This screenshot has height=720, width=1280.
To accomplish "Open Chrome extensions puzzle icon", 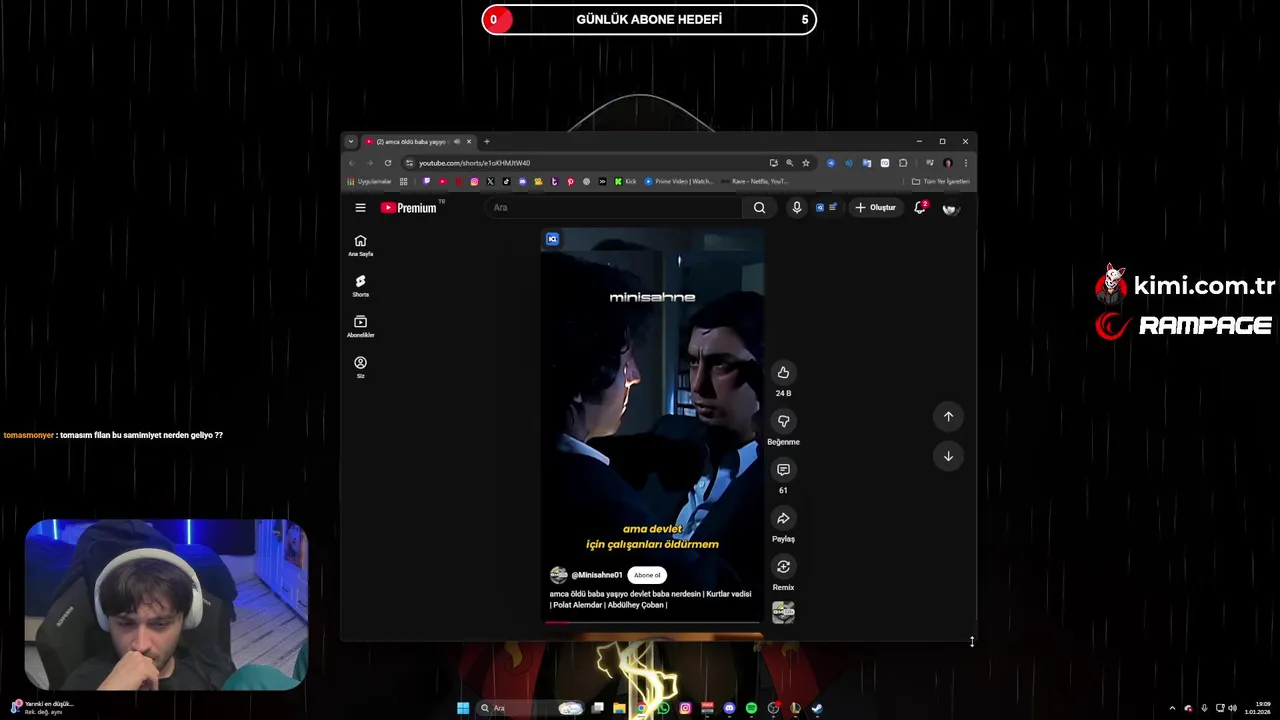I will pyautogui.click(x=903, y=163).
